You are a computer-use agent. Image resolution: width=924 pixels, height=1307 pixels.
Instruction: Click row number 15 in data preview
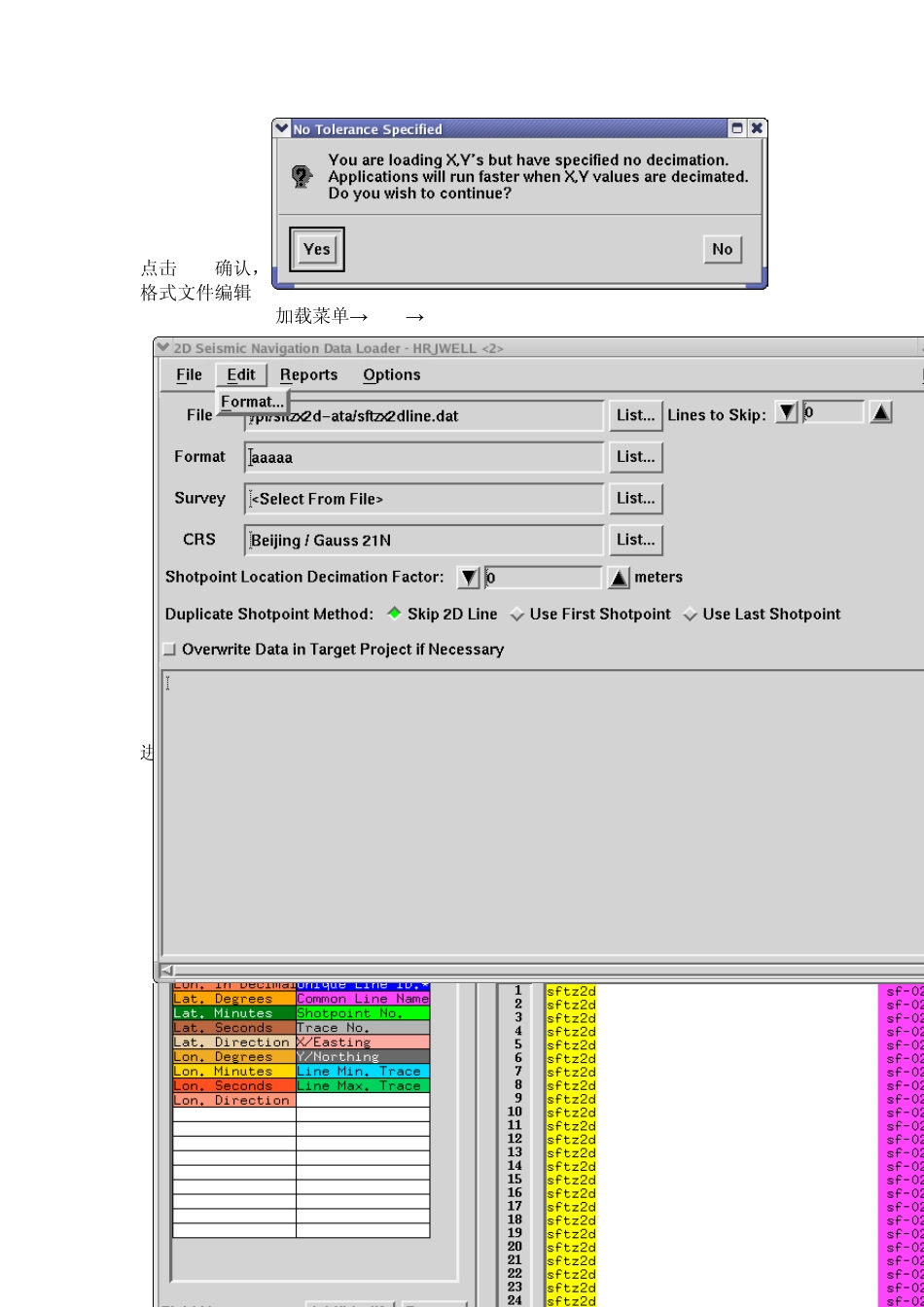click(x=515, y=1180)
